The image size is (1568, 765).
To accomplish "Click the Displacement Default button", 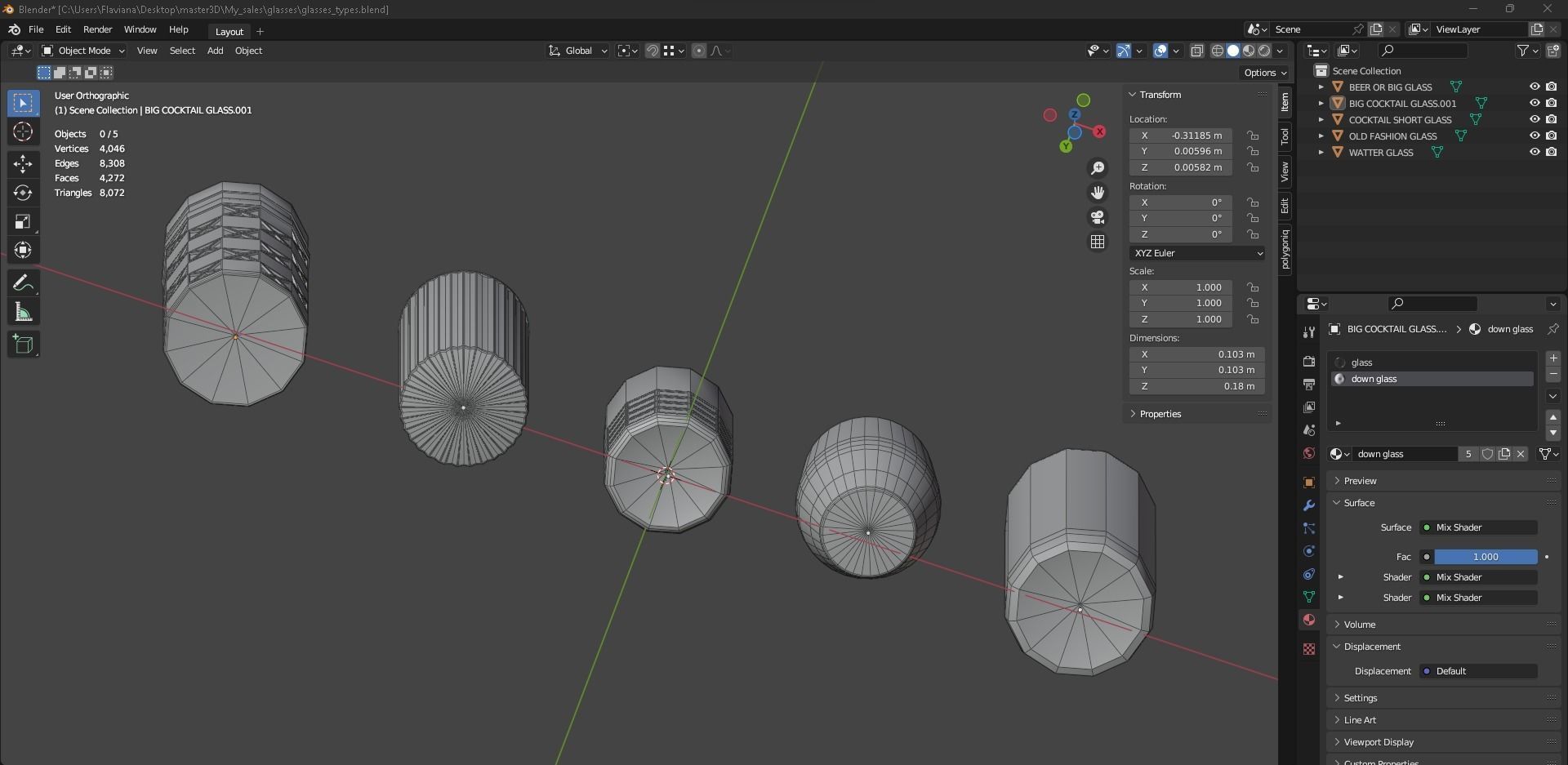I will [1478, 671].
